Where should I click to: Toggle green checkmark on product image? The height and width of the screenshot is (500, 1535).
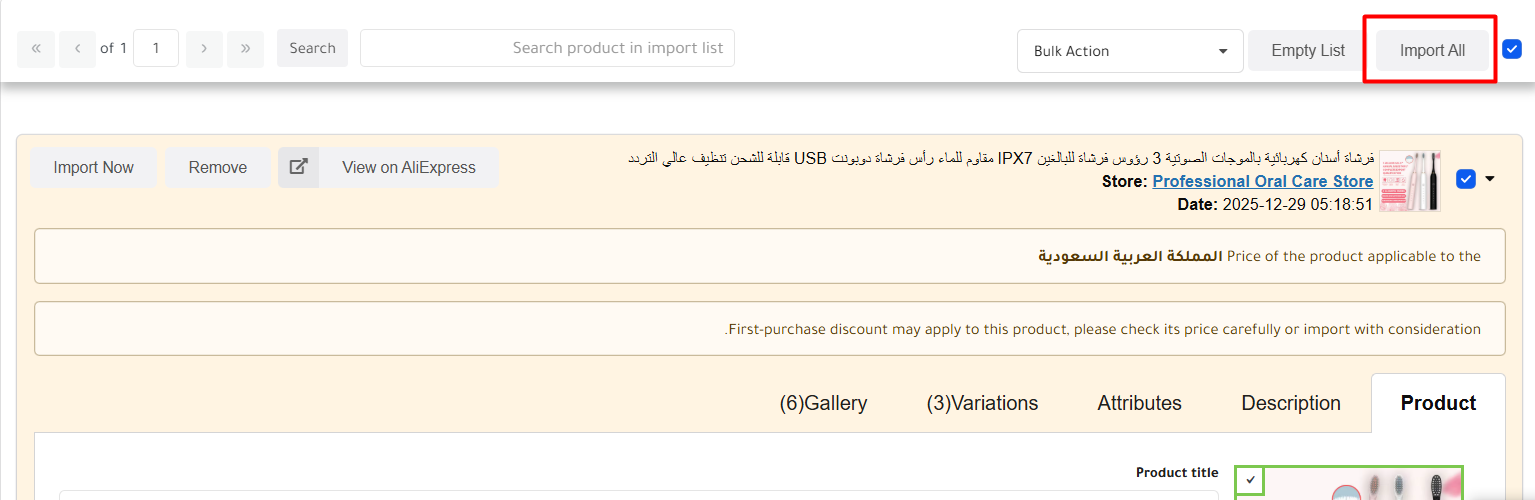[x=1250, y=480]
